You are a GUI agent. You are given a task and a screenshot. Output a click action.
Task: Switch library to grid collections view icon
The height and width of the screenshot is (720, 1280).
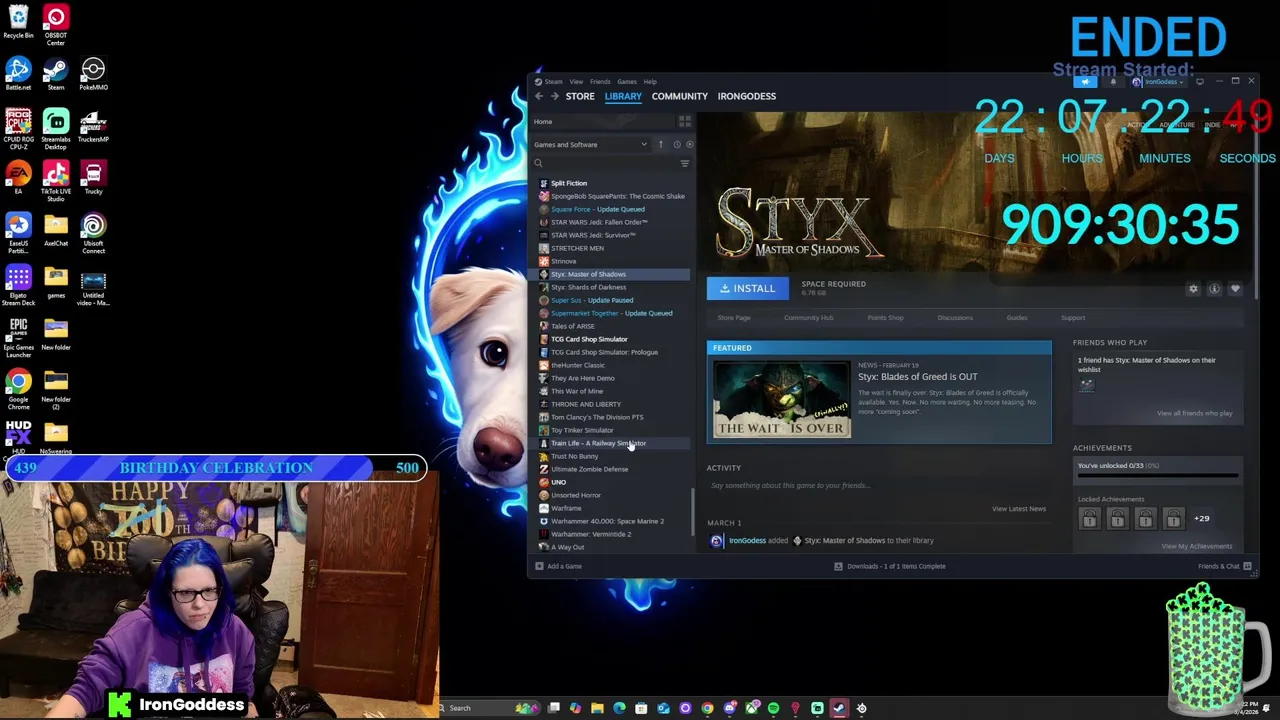click(685, 121)
